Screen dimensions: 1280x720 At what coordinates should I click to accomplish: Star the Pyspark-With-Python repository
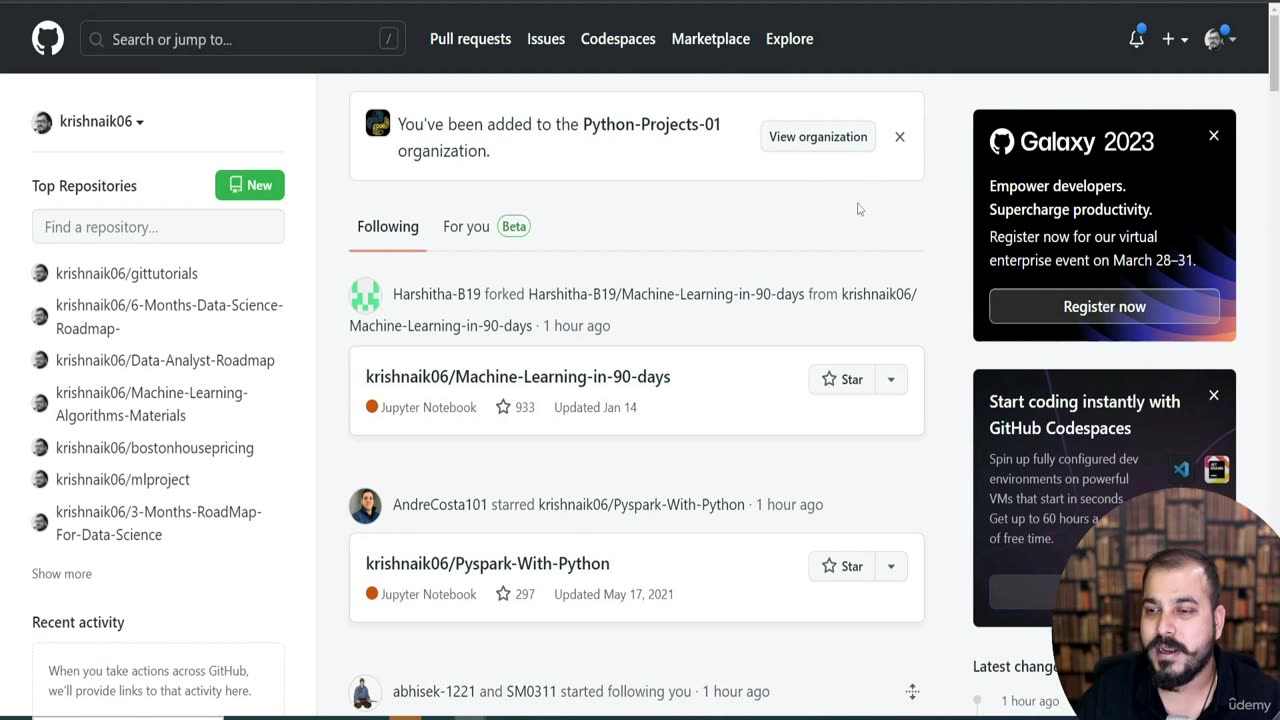(842, 566)
